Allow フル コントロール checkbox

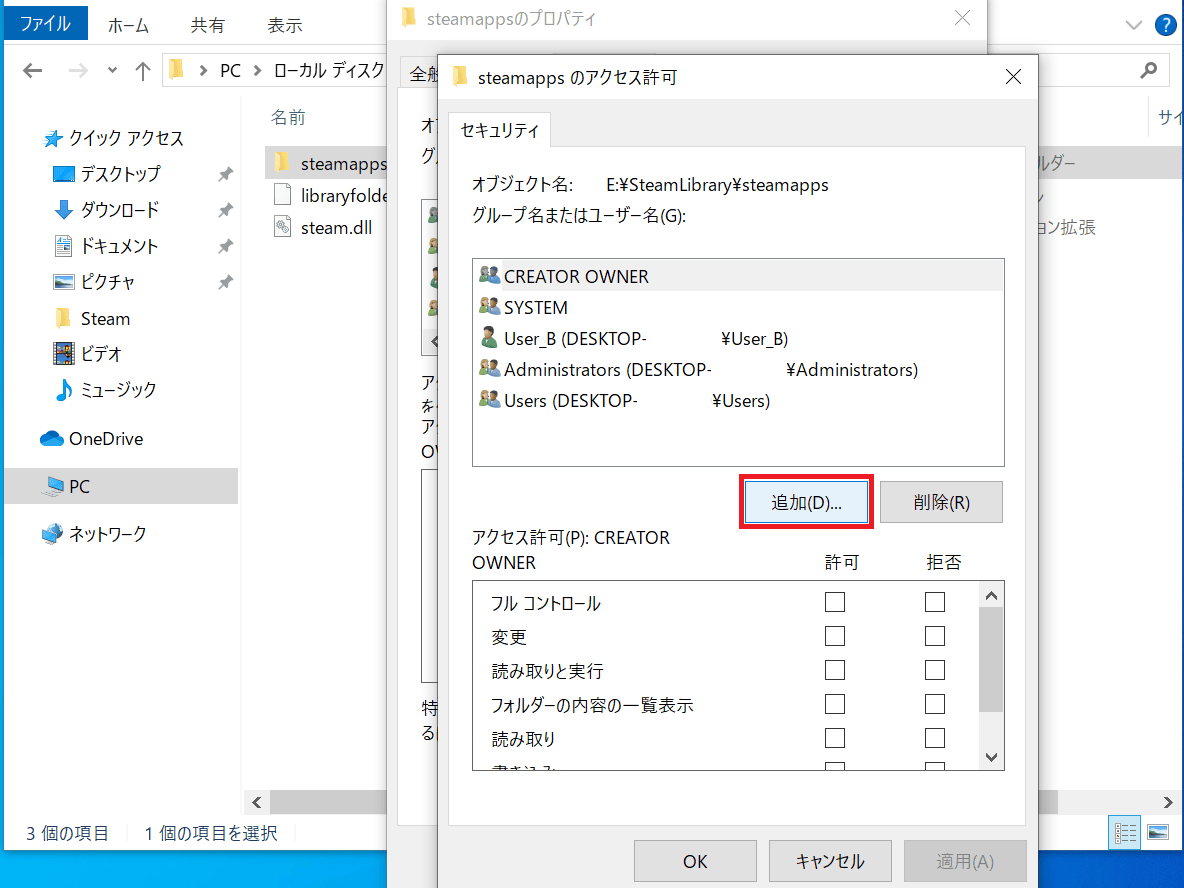[x=834, y=602]
